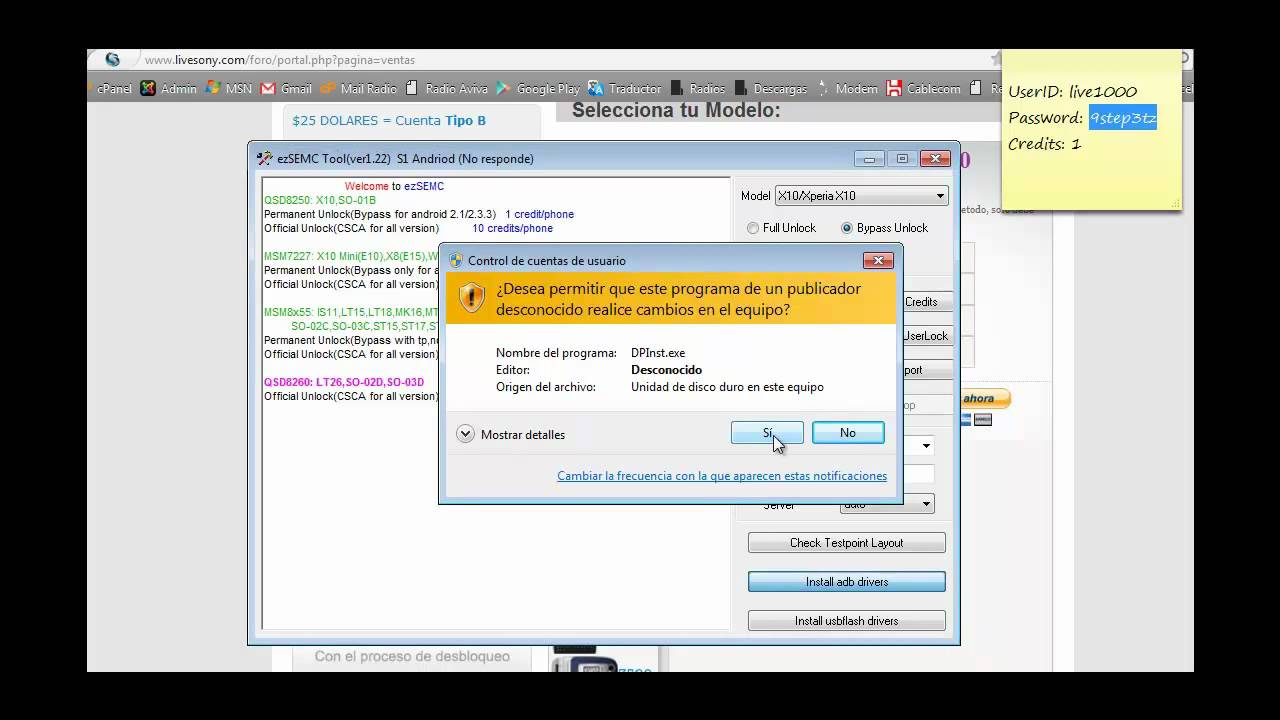Close the Control de cuentas de usuario dialog
The image size is (1280, 720).
877,260
